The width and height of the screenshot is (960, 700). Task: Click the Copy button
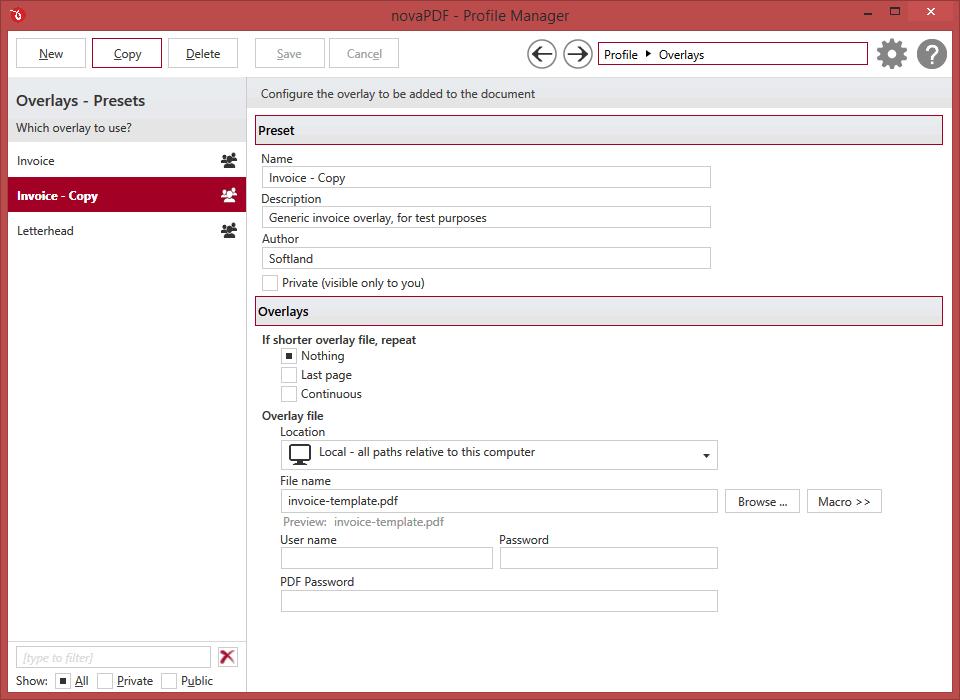click(x=127, y=53)
